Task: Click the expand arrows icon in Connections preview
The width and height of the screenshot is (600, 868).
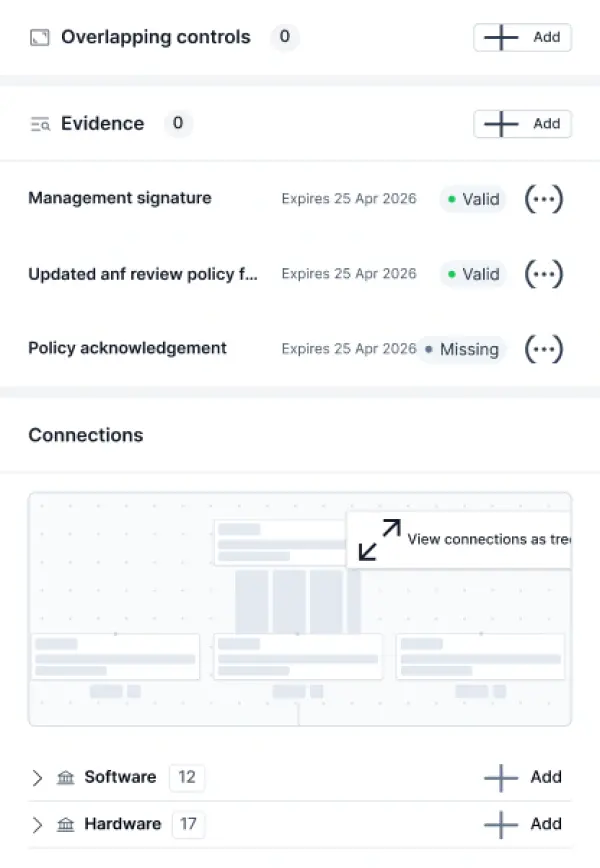Action: click(379, 540)
